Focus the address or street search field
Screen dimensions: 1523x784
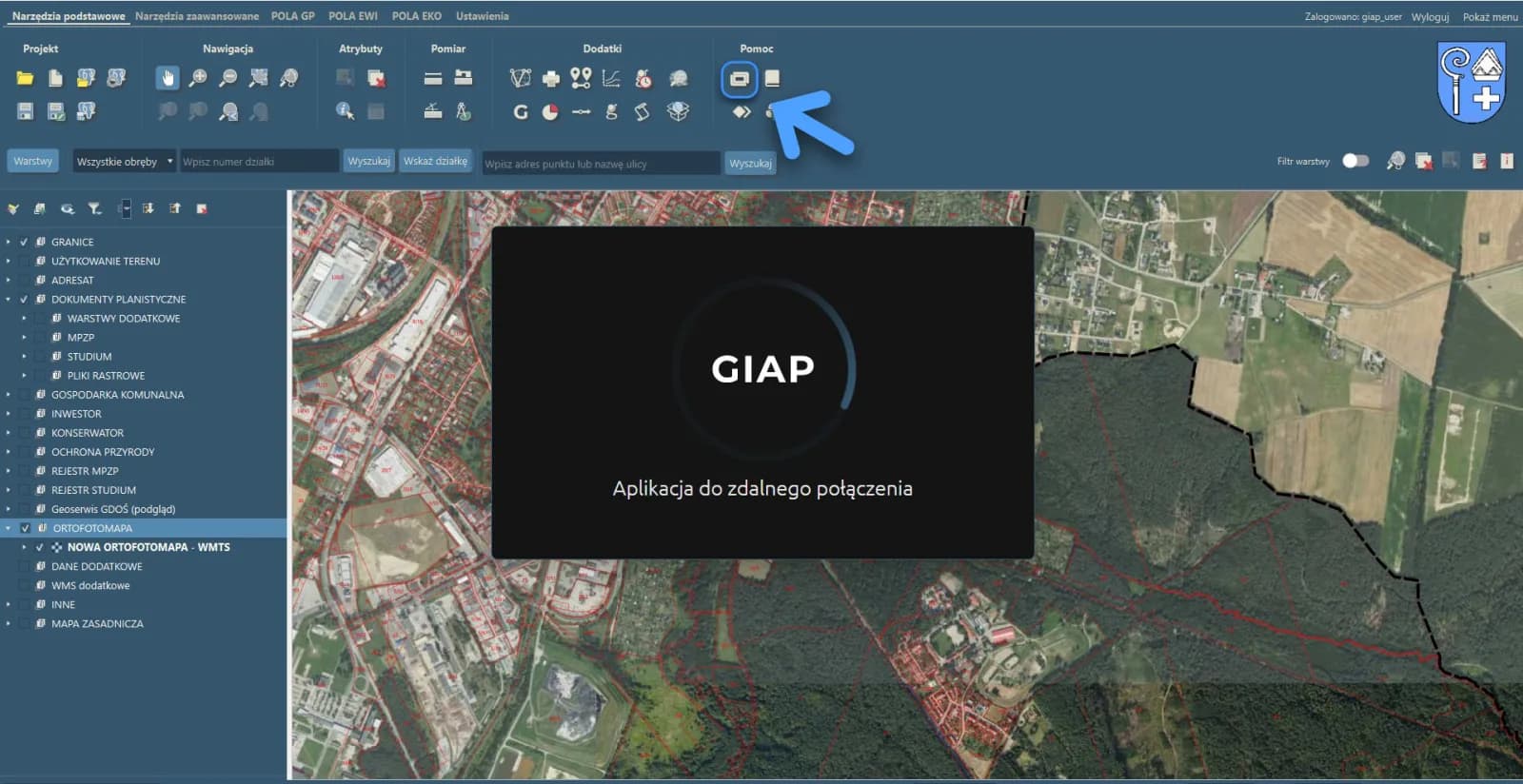[602, 164]
